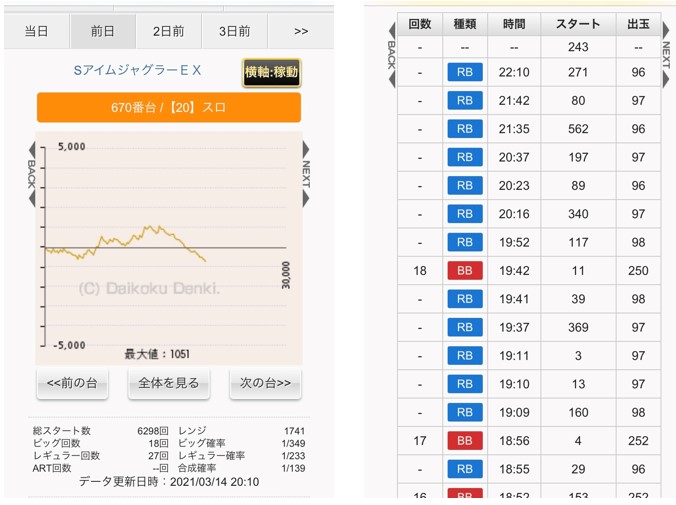Open the 3日前 tab
676x505 pixels.
click(x=235, y=31)
